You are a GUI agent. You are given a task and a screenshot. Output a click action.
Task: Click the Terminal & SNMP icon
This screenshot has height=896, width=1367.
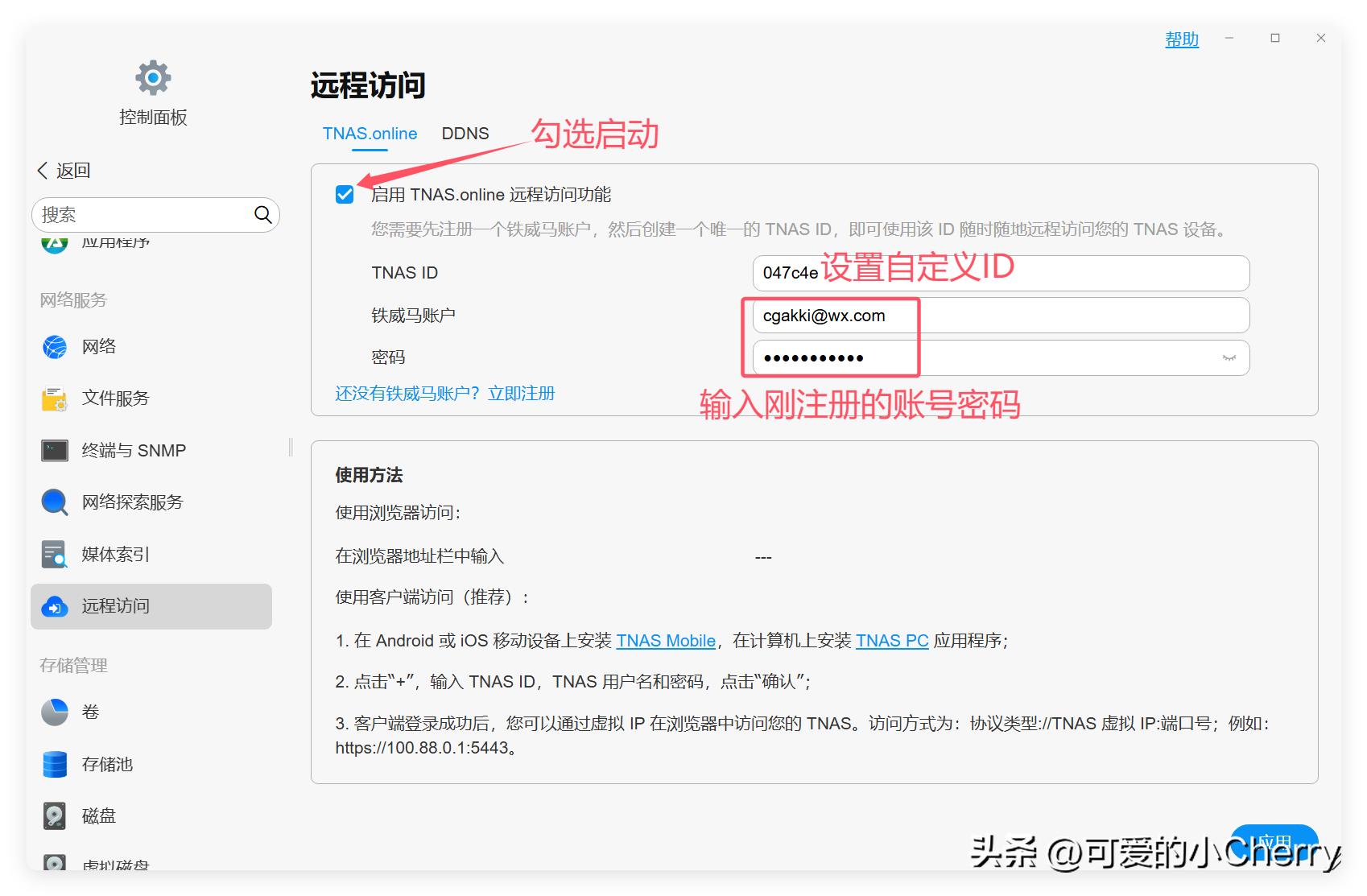click(55, 451)
